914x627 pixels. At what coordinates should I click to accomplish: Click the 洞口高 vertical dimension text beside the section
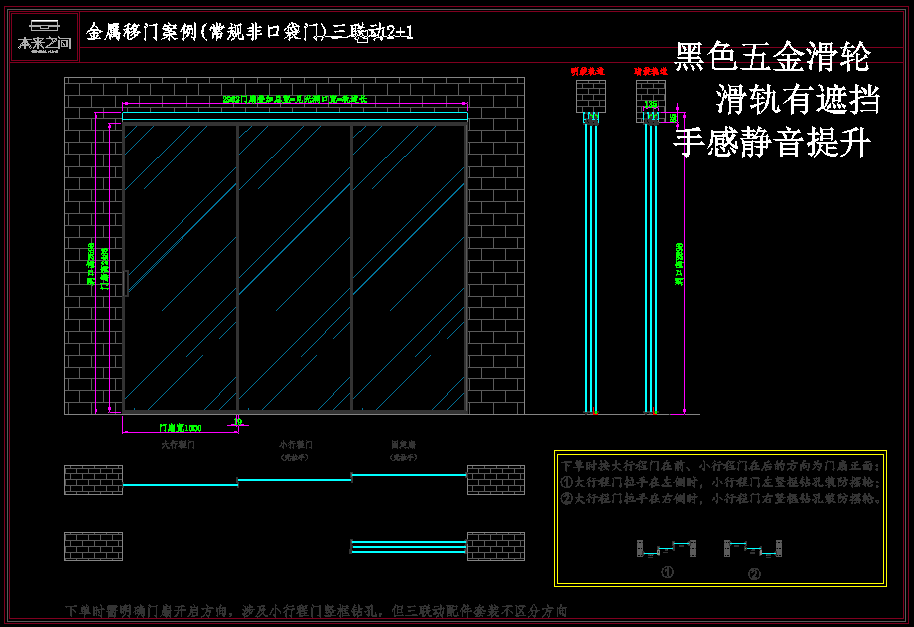coord(679,264)
